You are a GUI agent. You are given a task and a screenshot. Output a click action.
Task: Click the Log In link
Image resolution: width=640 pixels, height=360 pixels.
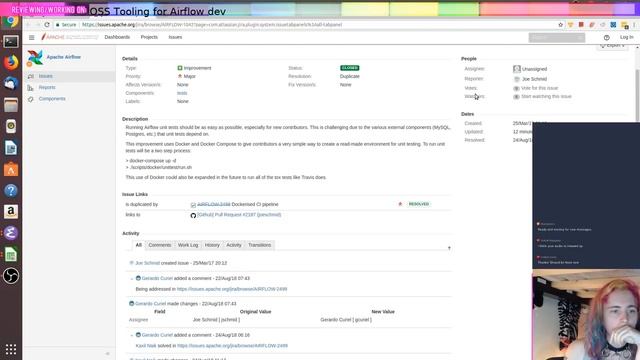pos(627,37)
